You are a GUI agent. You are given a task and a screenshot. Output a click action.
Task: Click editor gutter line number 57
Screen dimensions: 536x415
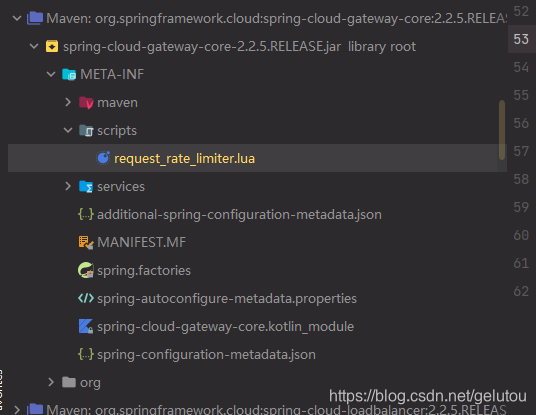coord(521,151)
